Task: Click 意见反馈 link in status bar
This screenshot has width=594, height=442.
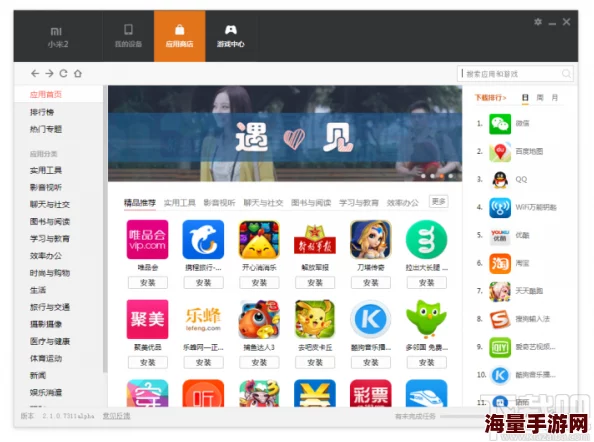Action: pos(116,416)
